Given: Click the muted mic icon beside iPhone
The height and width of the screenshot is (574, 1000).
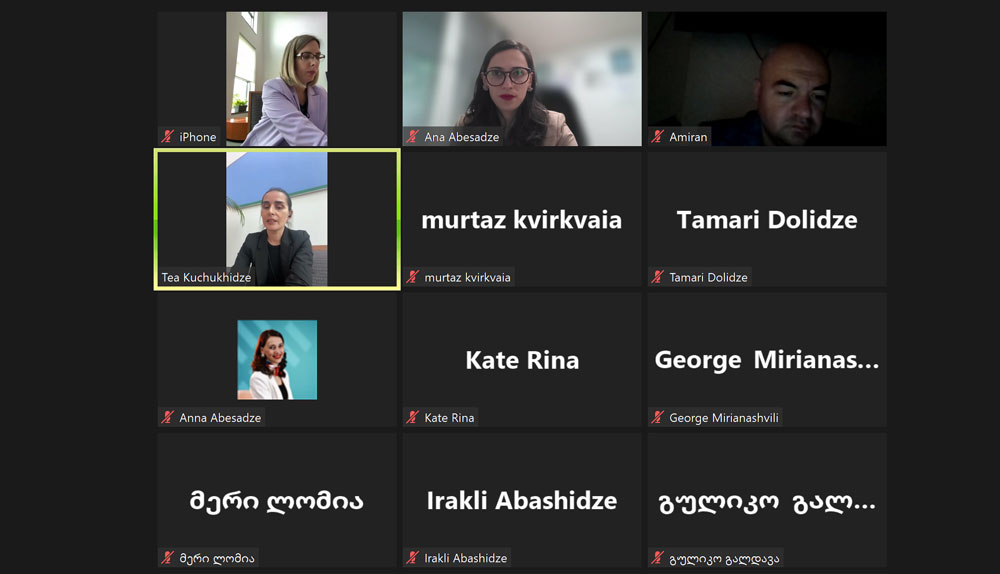Looking at the screenshot, I should [x=168, y=136].
